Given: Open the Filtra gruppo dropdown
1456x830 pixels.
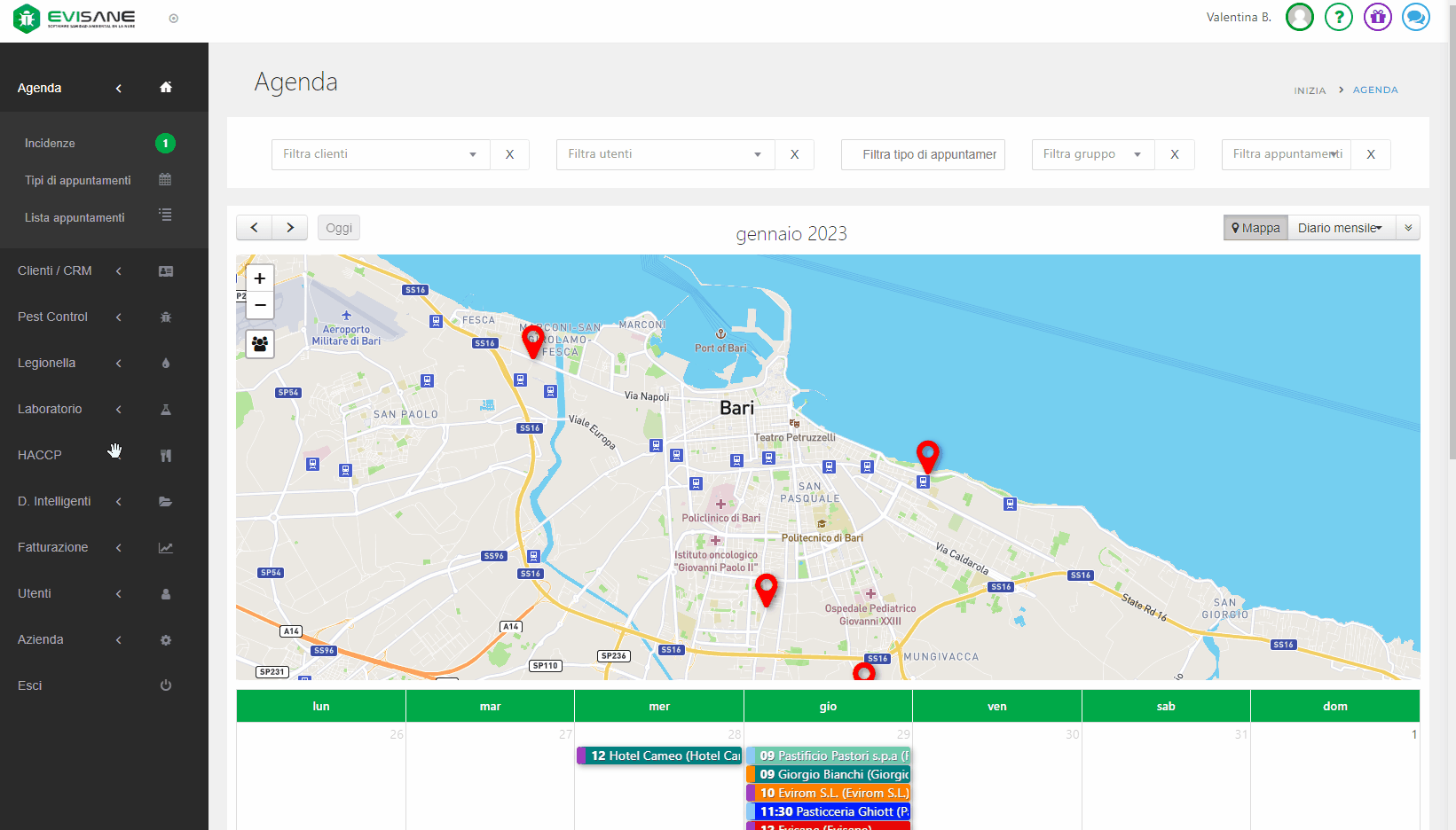Looking at the screenshot, I should point(1092,154).
